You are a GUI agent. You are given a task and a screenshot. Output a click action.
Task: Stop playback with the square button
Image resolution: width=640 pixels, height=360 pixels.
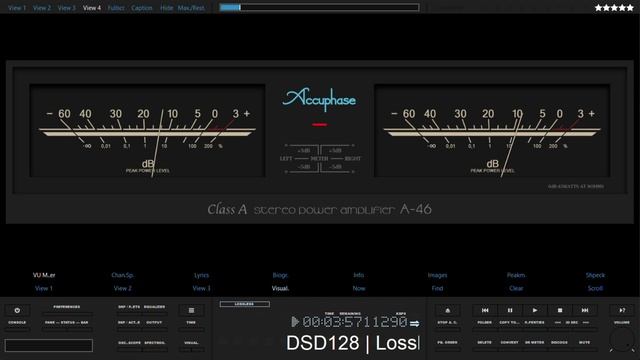click(x=560, y=310)
